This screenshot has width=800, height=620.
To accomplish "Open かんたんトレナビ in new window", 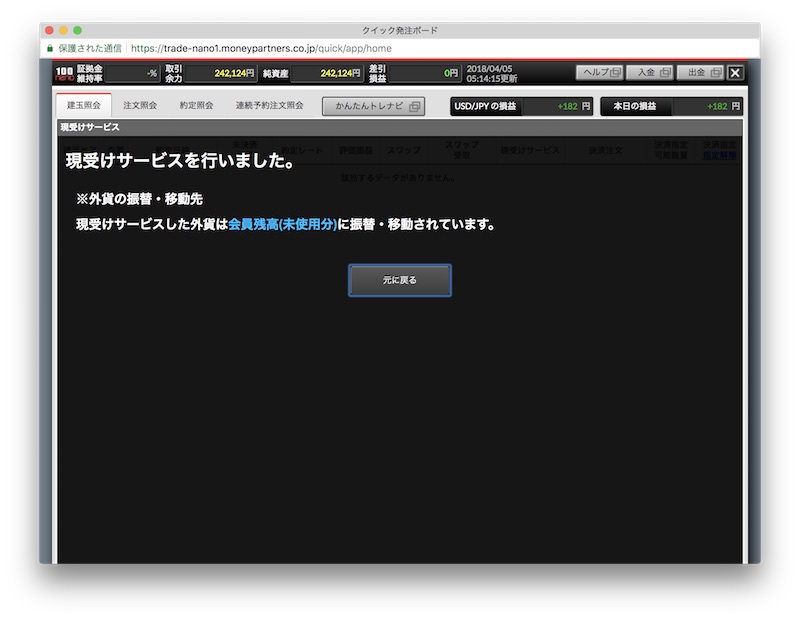I will [373, 106].
